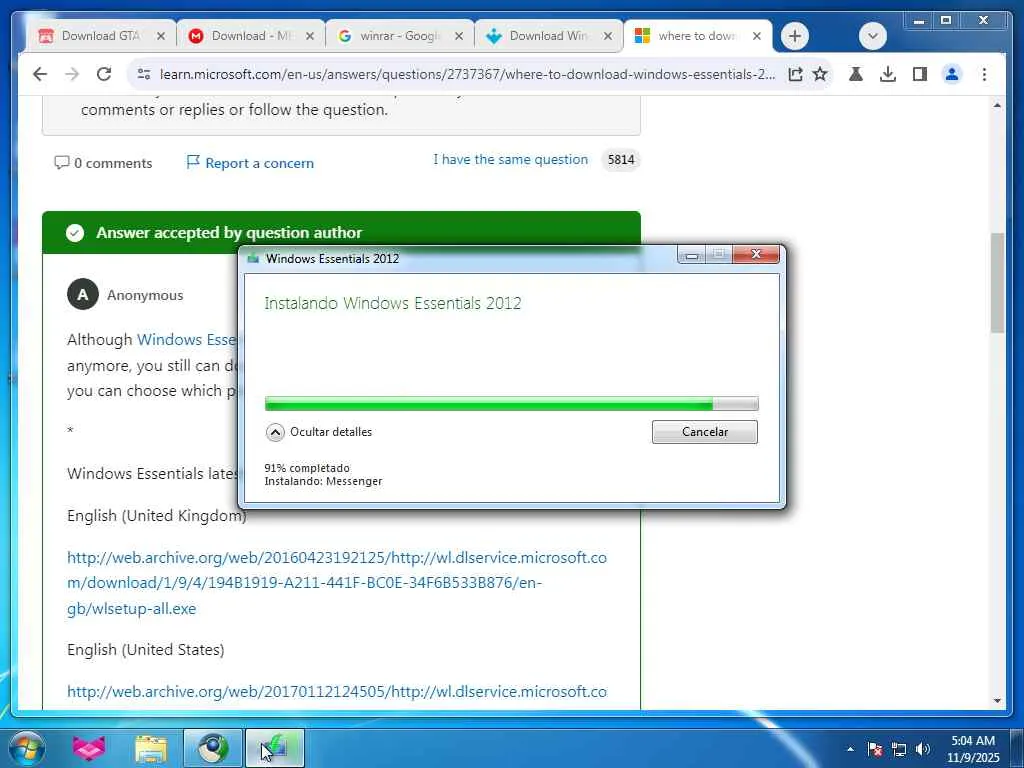Image resolution: width=1024 pixels, height=768 pixels.
Task: Open the 0 comments link
Action: pyautogui.click(x=103, y=163)
